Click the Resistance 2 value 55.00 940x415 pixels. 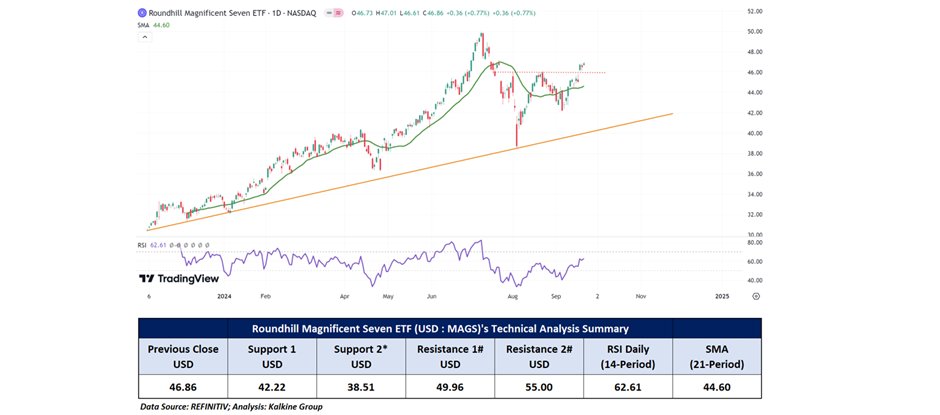[x=538, y=387]
